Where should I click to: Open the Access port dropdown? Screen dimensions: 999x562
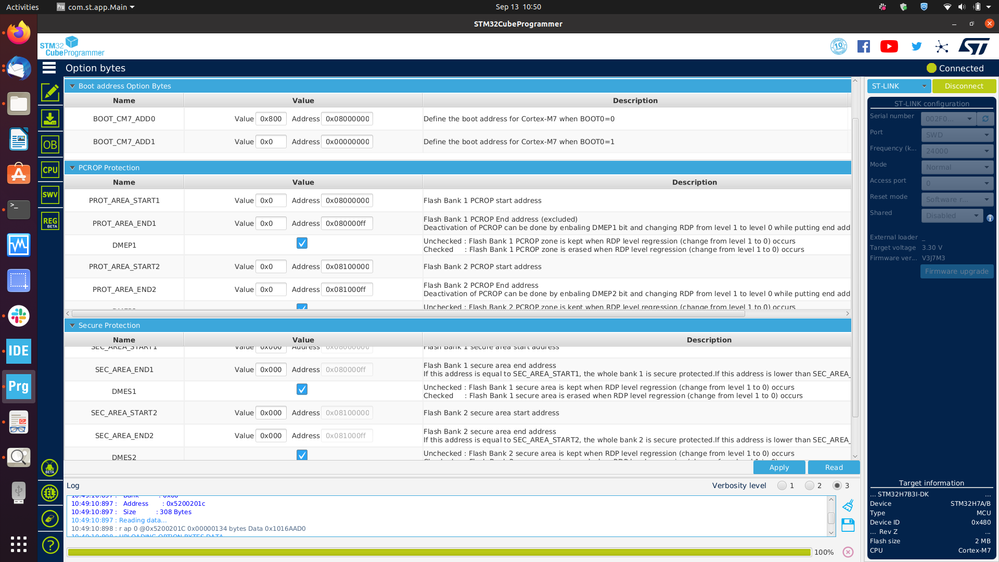click(x=957, y=184)
